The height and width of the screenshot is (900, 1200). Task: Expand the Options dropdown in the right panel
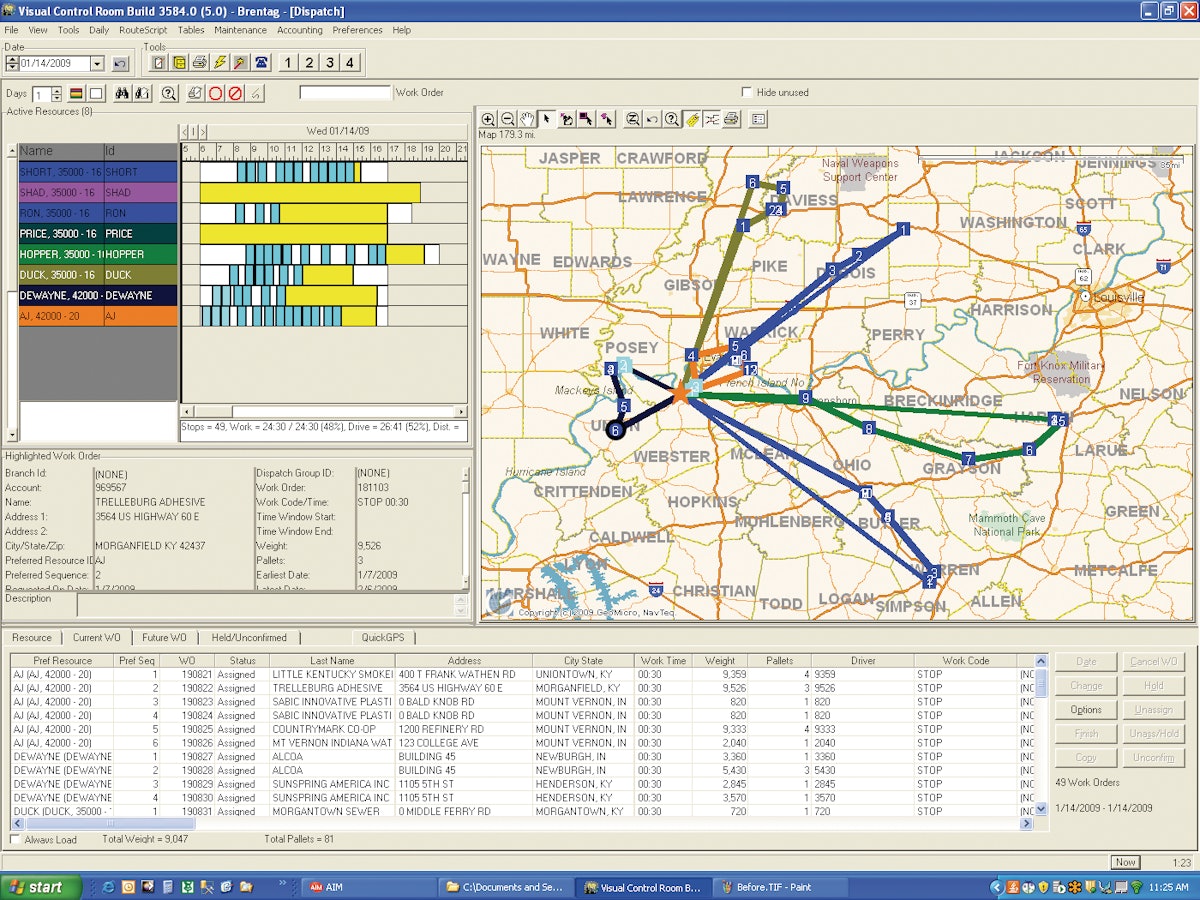click(1086, 710)
